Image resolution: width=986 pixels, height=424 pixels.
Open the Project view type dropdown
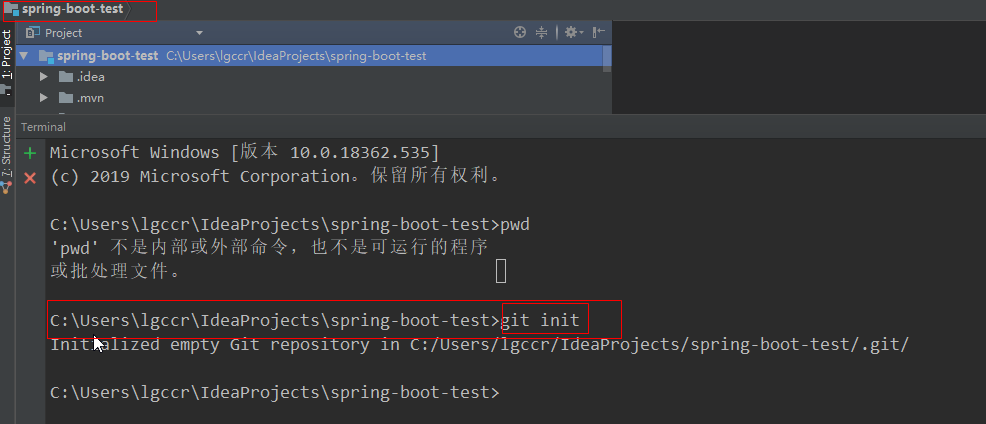pos(198,33)
